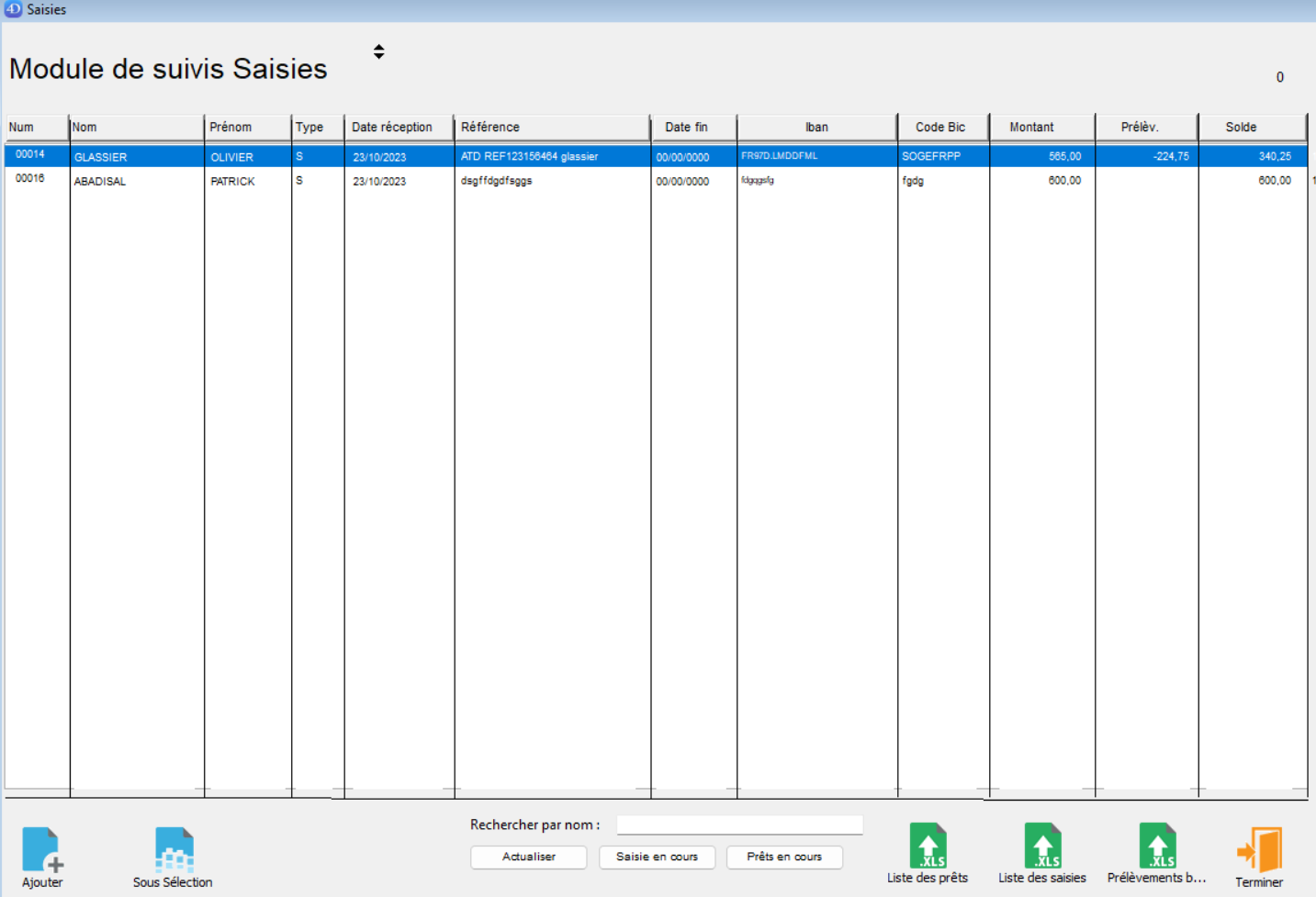Click the ABADISAL name cell
The height and width of the screenshot is (897, 1316).
point(100,182)
